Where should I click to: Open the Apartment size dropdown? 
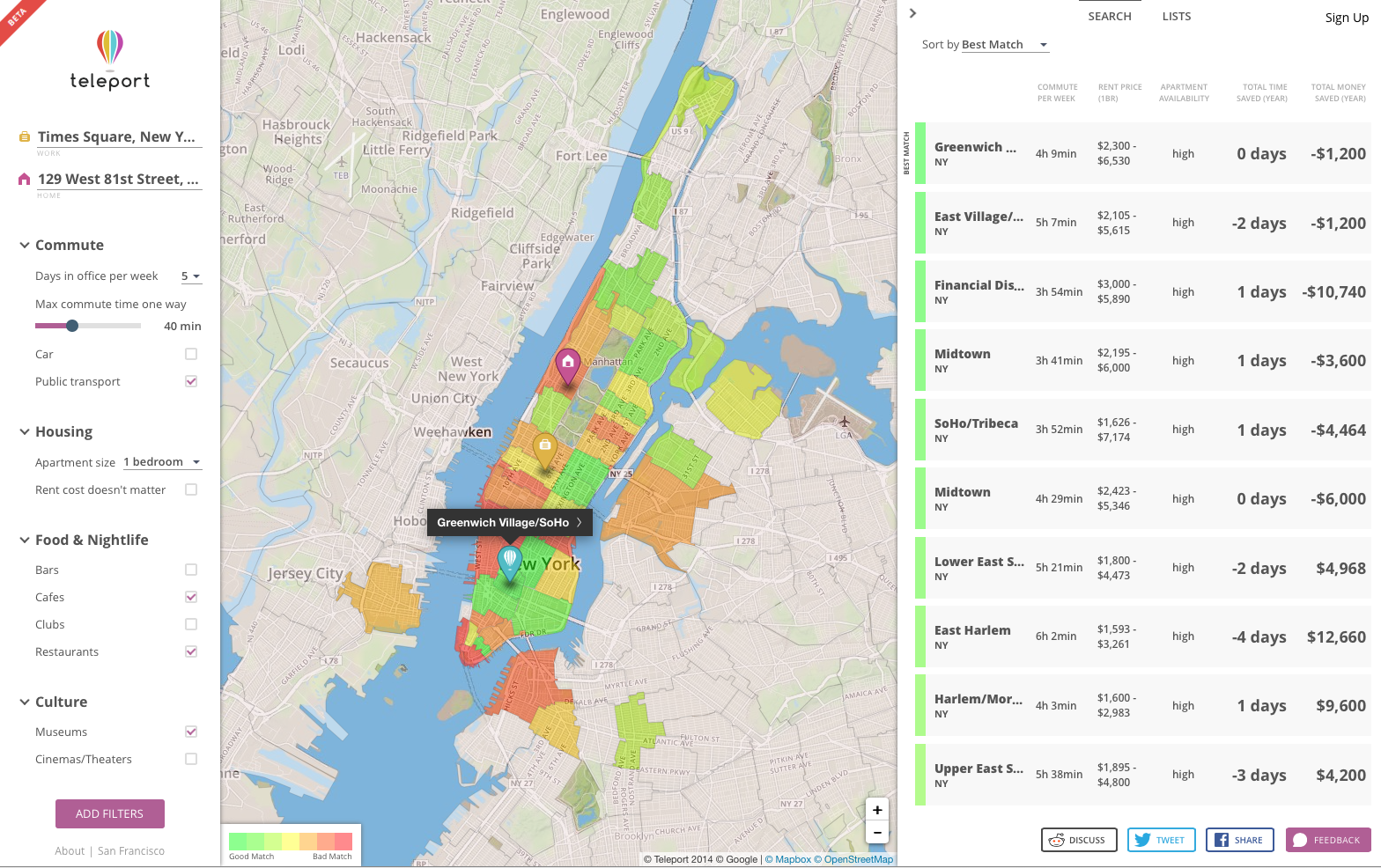(x=162, y=462)
